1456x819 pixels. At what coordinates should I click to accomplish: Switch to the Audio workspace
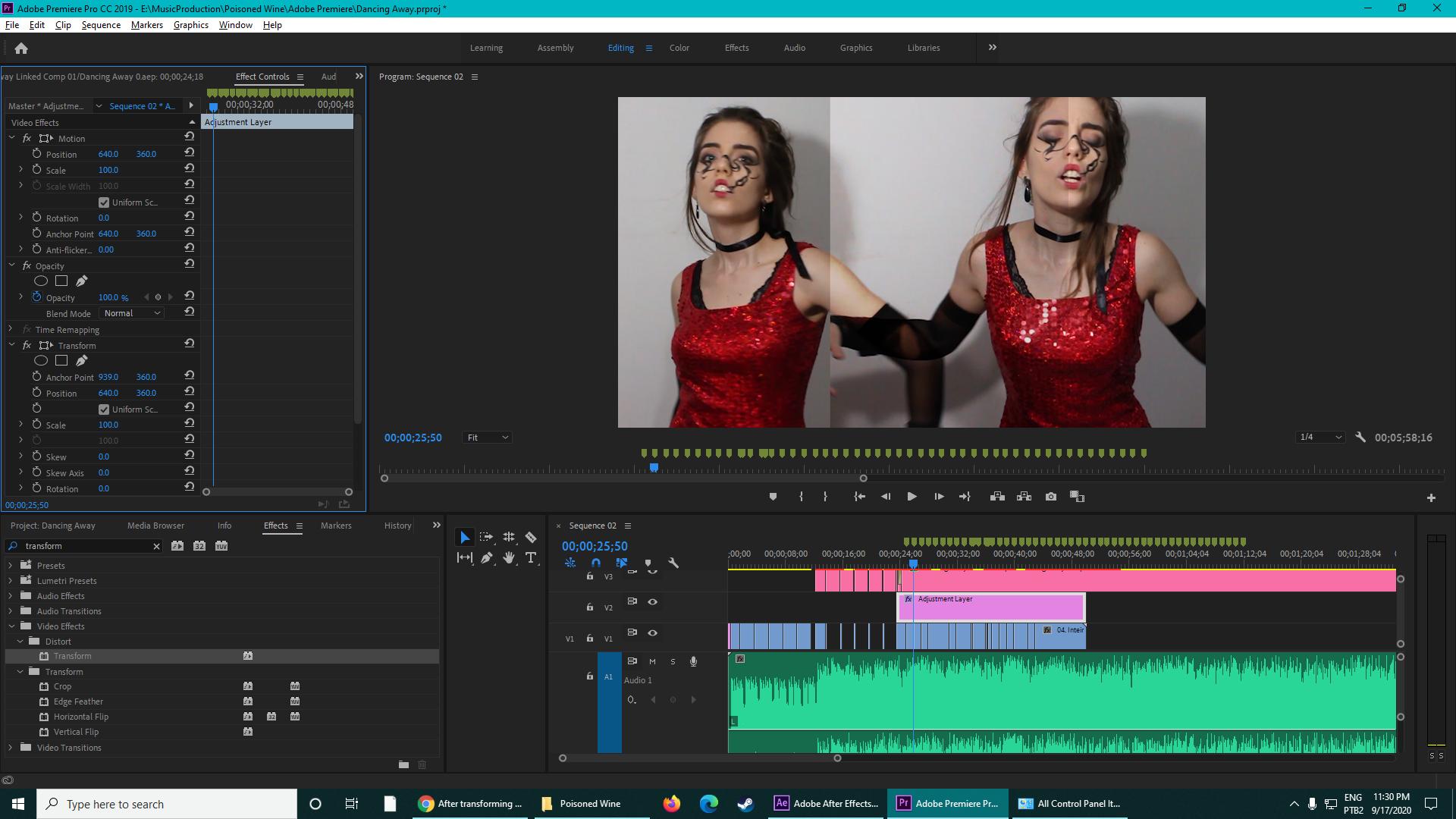[794, 48]
